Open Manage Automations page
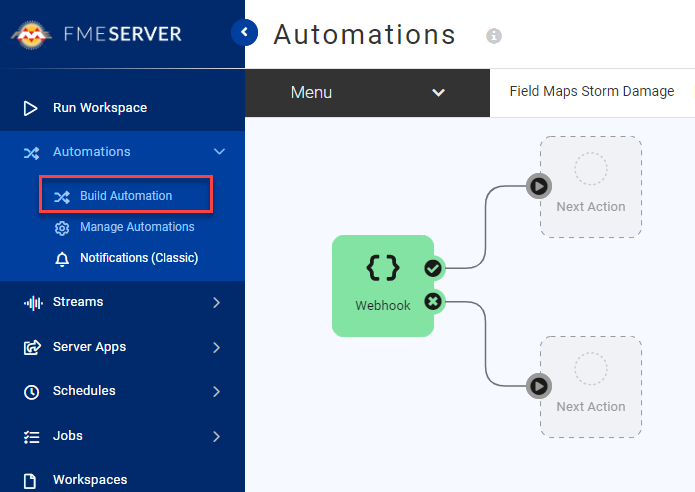Image resolution: width=695 pixels, height=492 pixels. pos(137,227)
